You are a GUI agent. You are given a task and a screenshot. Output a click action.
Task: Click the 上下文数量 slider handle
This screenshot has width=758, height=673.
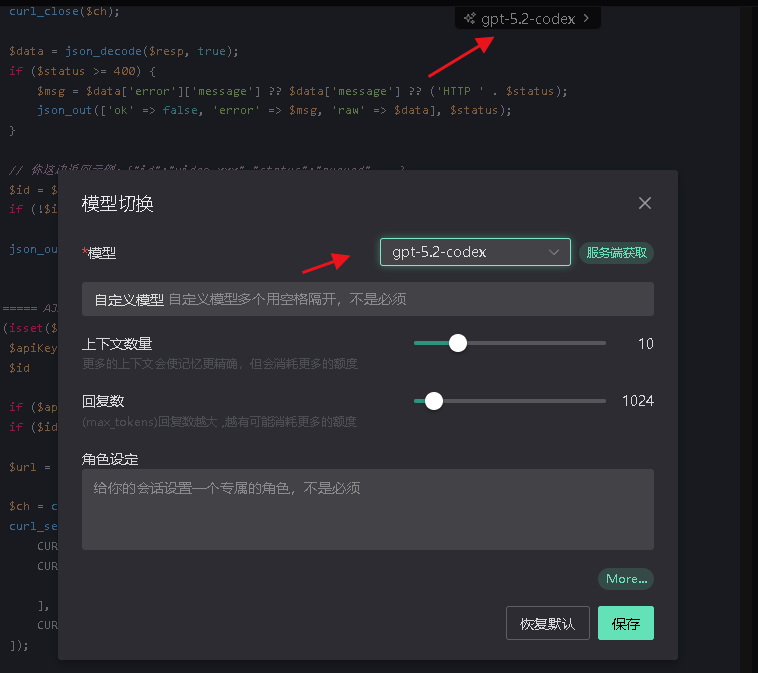(x=458, y=343)
